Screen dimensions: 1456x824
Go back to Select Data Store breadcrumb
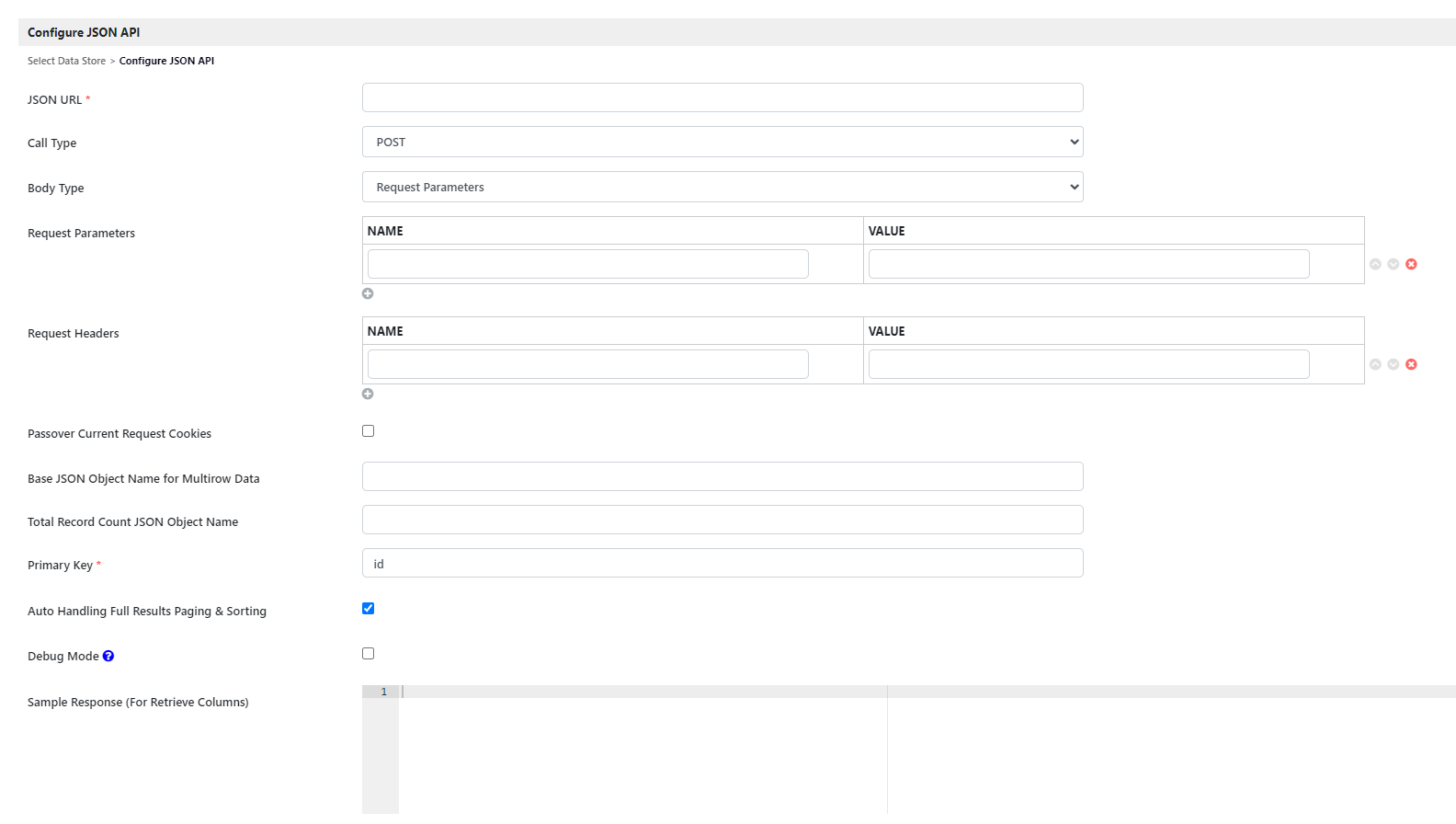[66, 61]
